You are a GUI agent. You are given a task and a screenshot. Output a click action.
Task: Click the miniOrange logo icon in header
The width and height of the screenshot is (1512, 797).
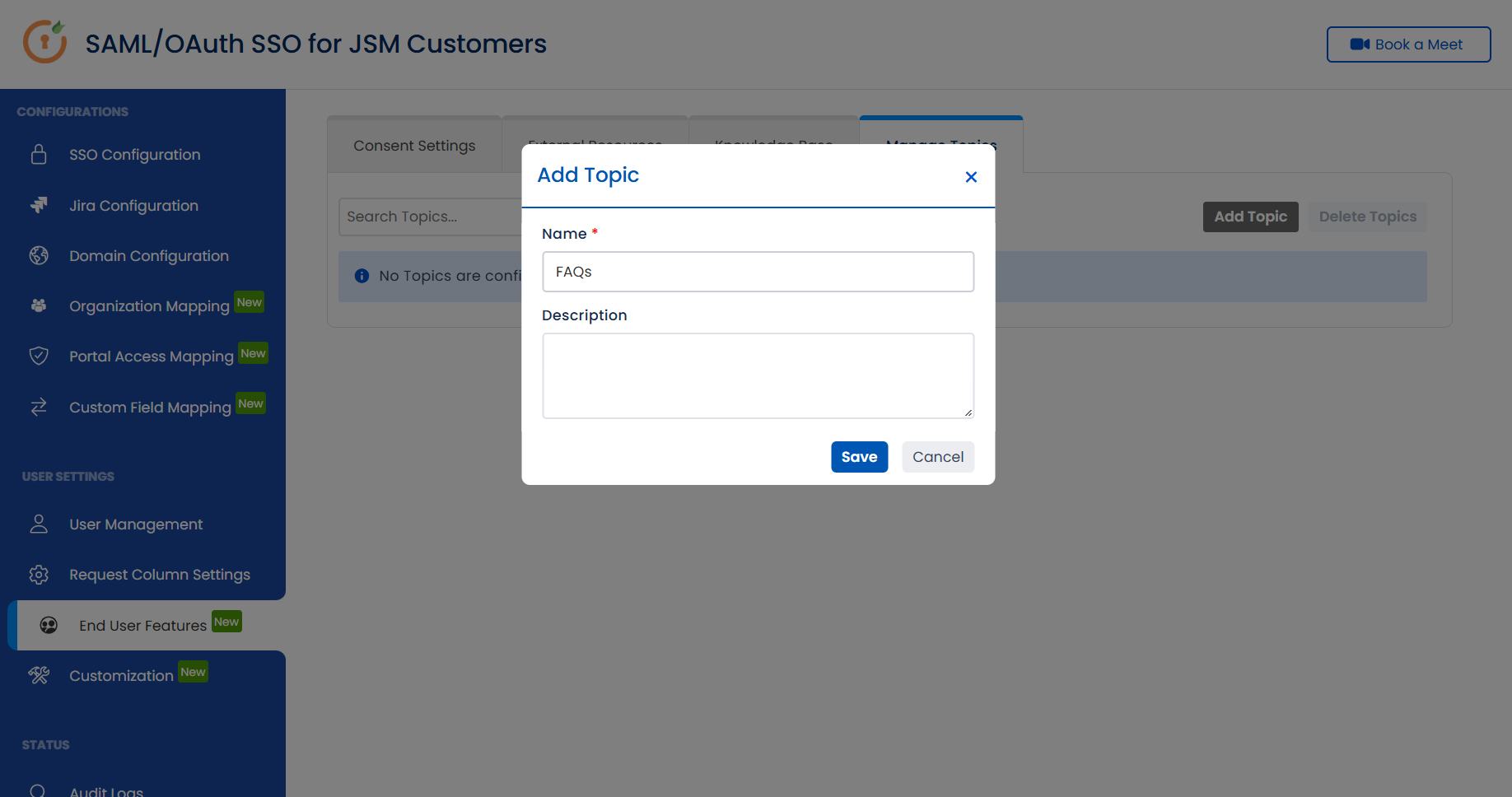45,42
